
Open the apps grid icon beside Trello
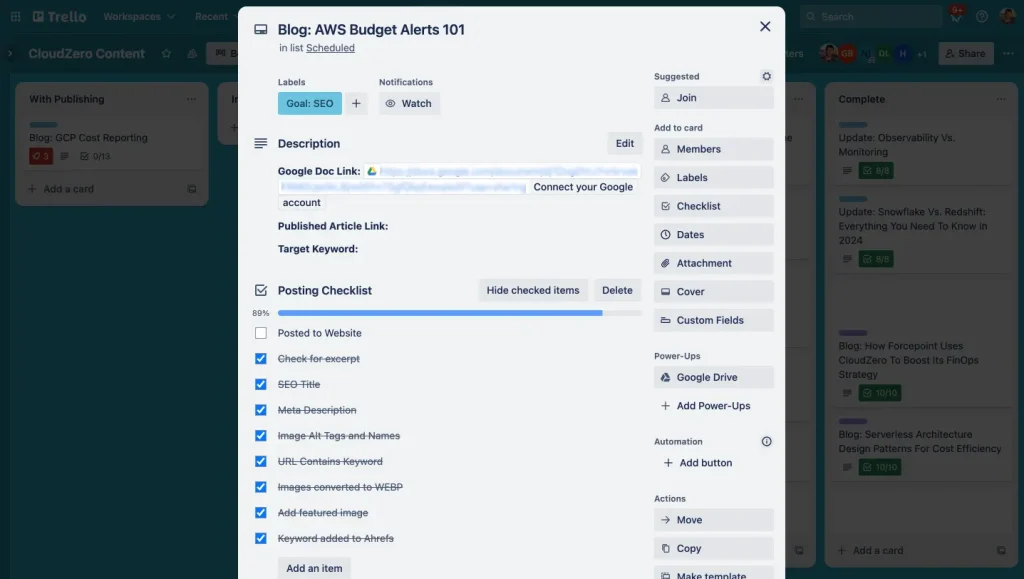(16, 16)
